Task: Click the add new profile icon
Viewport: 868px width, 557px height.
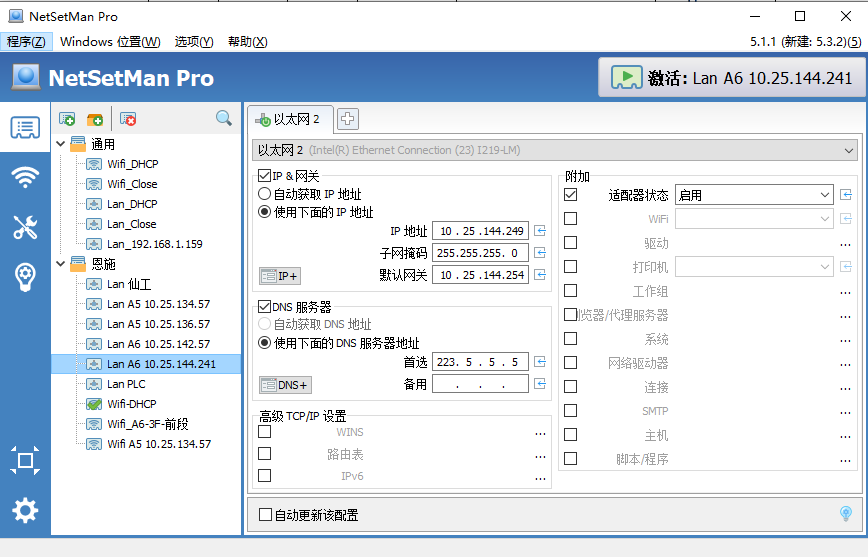Action: click(67, 119)
